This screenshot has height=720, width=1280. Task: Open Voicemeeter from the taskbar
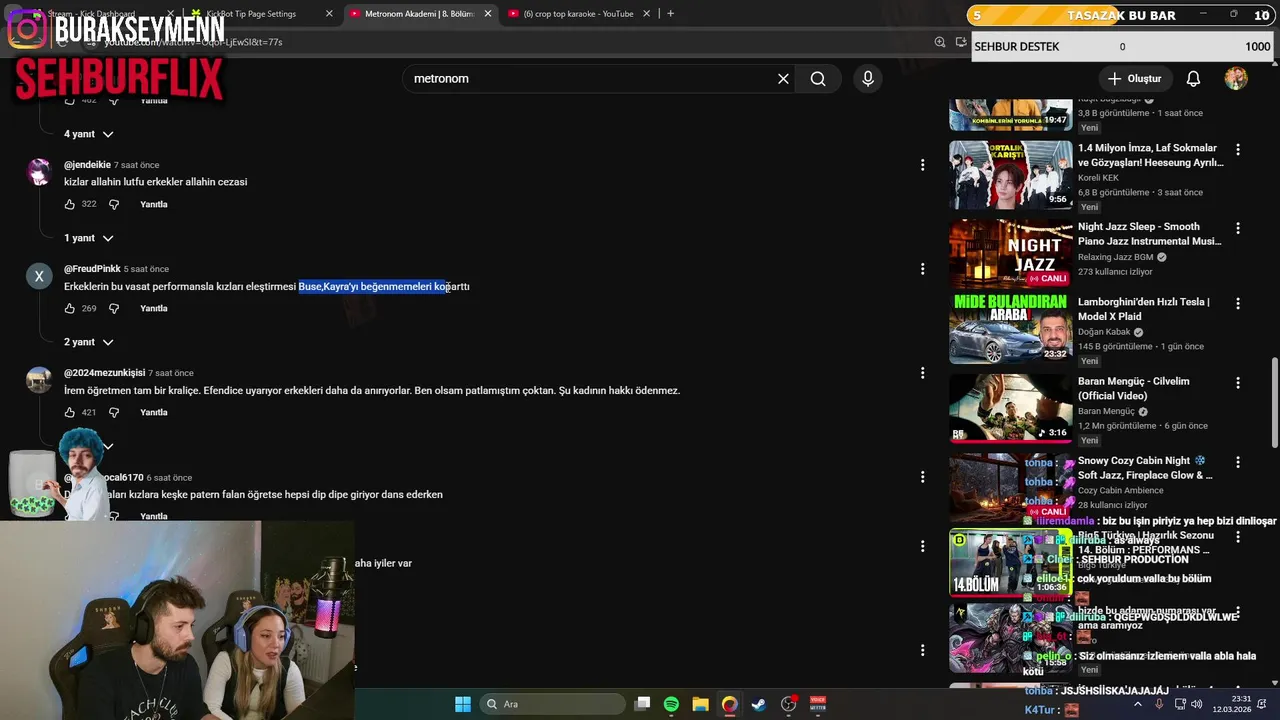(818, 704)
